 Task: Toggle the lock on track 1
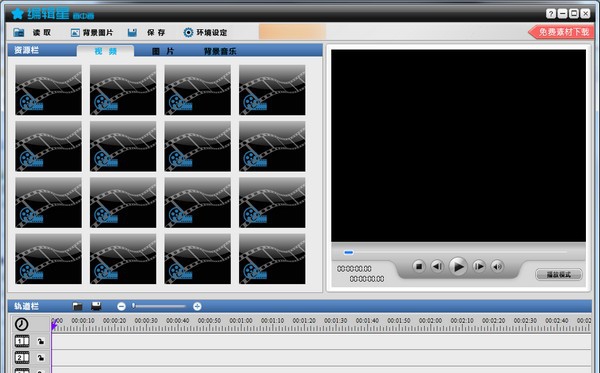pyautogui.click(x=41, y=341)
